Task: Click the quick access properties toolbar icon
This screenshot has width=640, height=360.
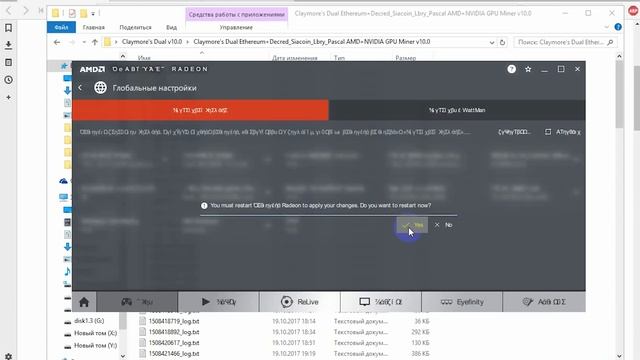Action: [x=72, y=13]
